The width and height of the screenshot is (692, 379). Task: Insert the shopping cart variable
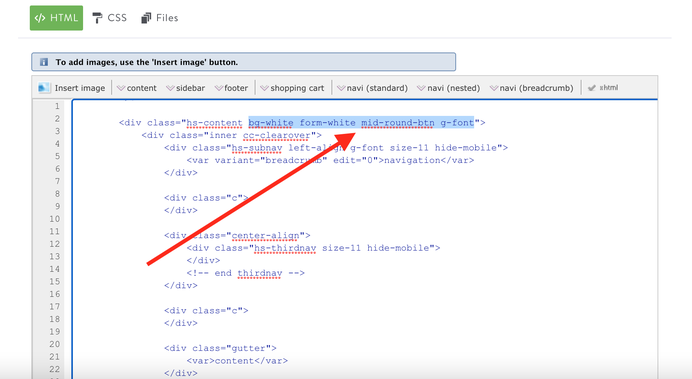click(293, 88)
